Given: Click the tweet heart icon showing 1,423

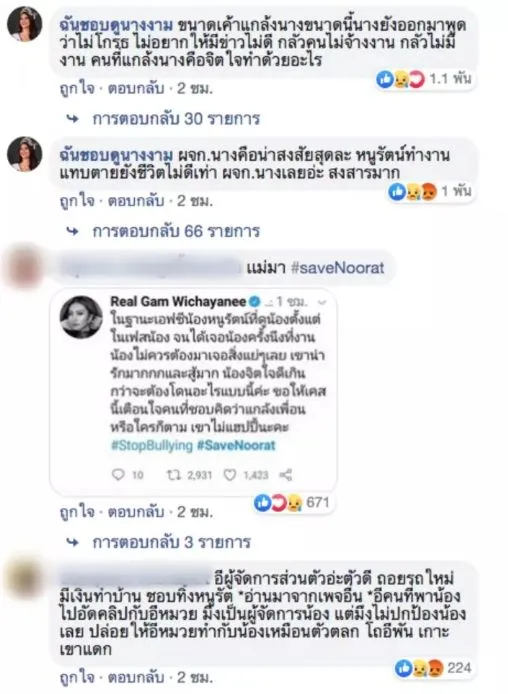Looking at the screenshot, I should click(x=229, y=475).
